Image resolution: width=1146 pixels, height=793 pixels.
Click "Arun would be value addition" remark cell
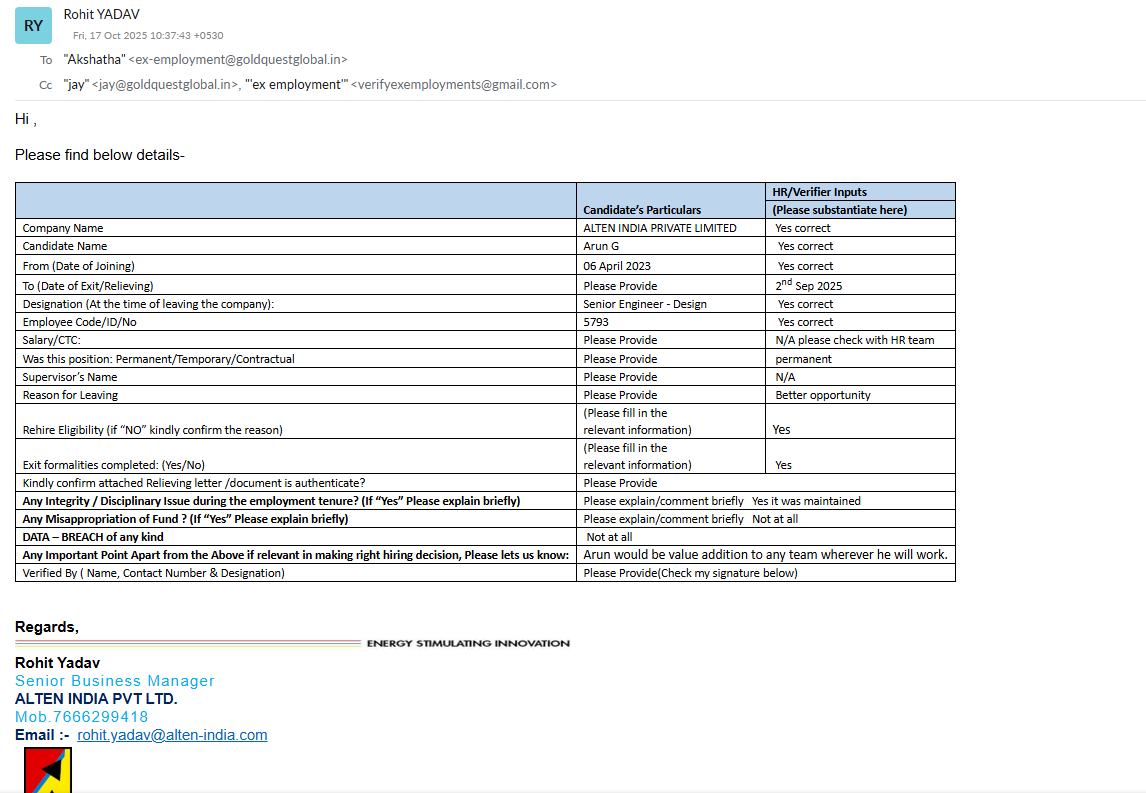(x=765, y=555)
